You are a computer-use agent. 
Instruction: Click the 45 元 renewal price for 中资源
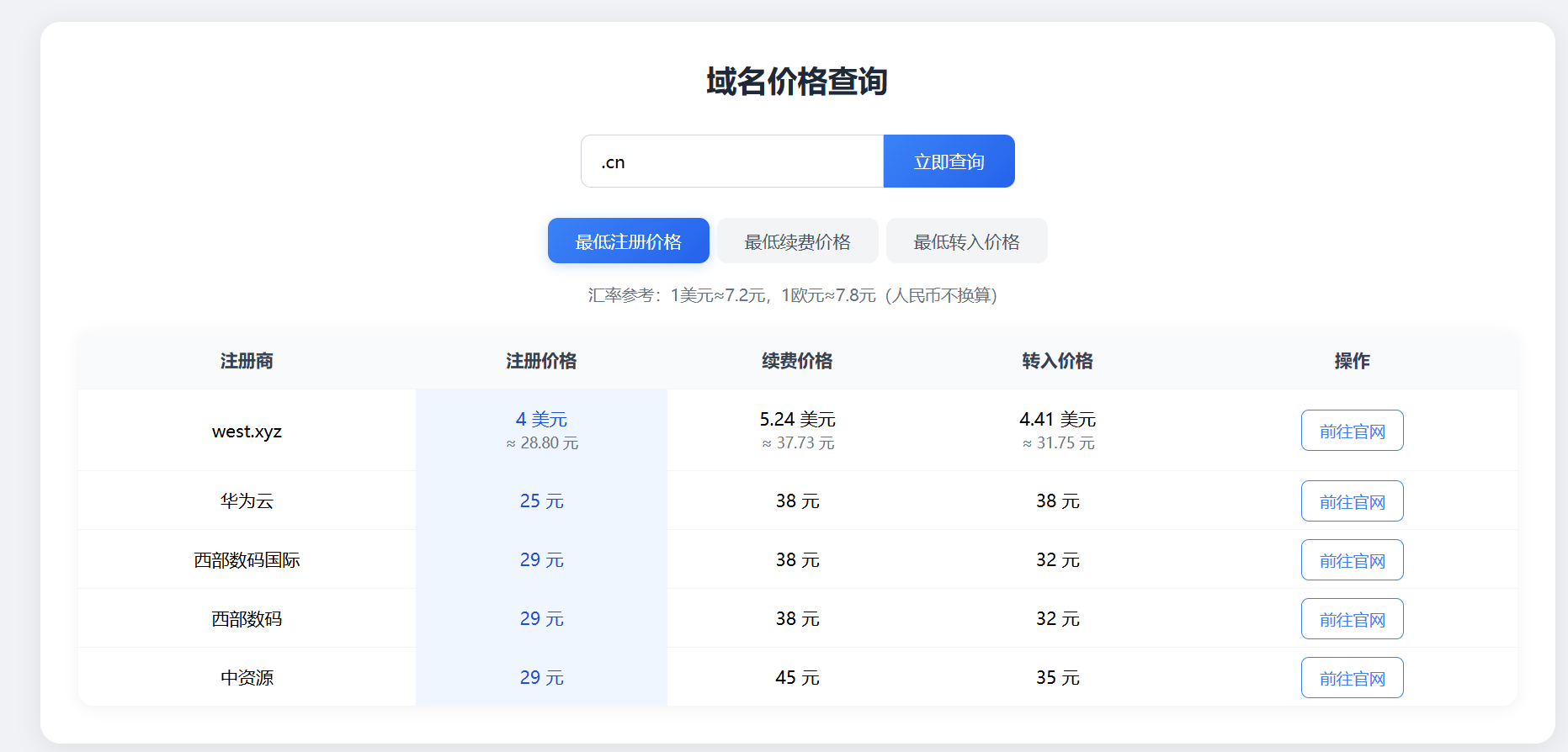(x=797, y=678)
